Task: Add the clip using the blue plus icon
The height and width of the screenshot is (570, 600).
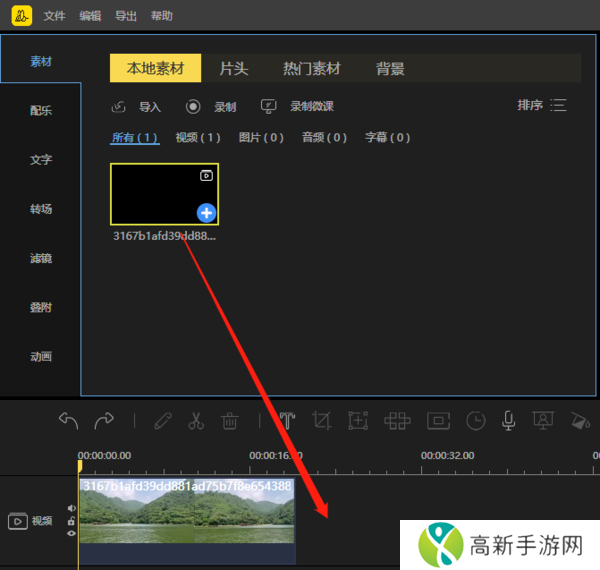Action: click(x=206, y=212)
